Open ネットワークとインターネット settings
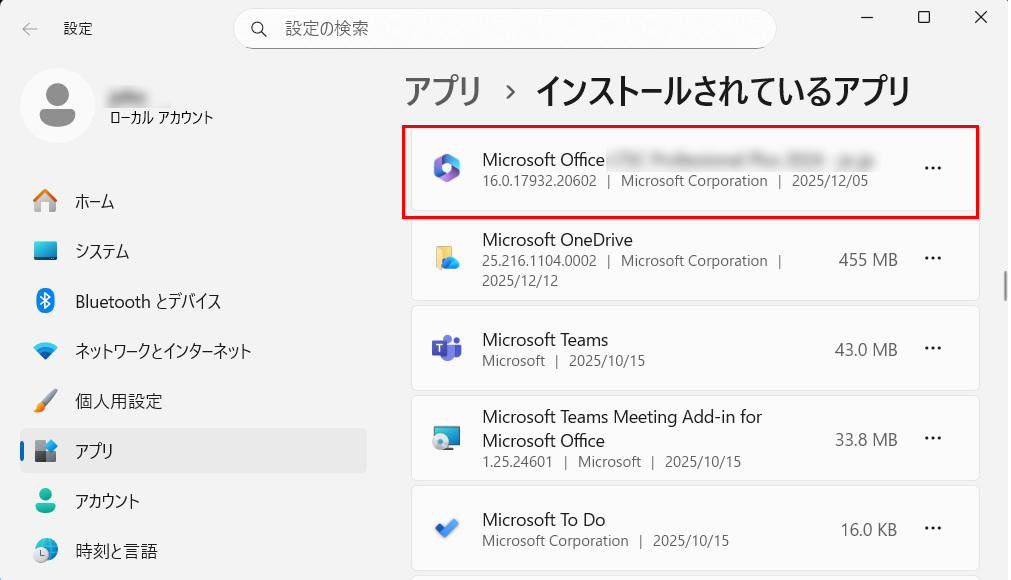 click(x=163, y=351)
